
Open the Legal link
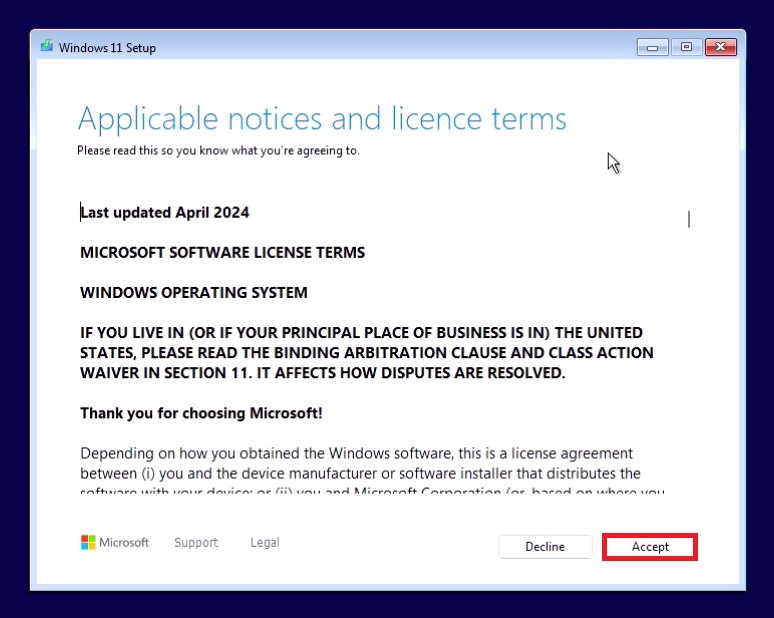click(x=265, y=542)
